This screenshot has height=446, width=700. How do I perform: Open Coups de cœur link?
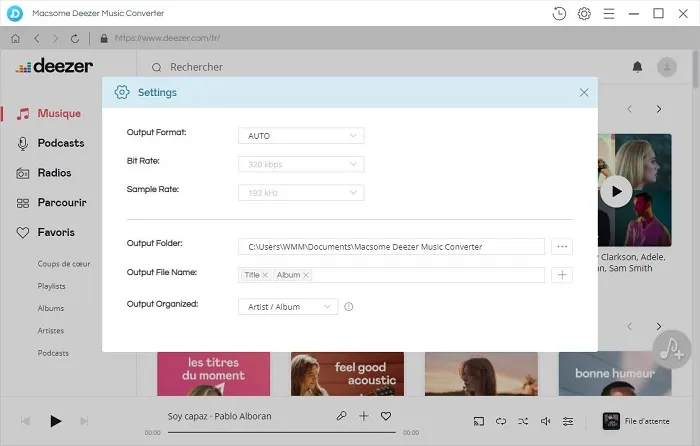[64, 264]
